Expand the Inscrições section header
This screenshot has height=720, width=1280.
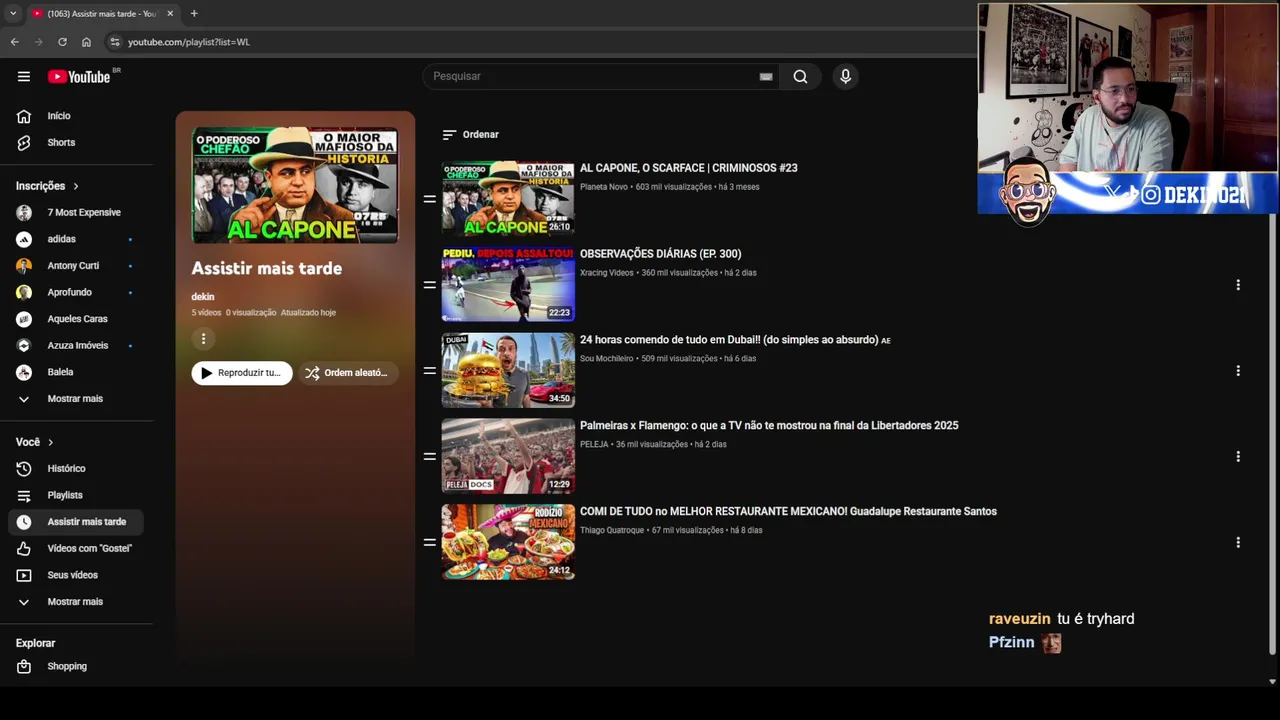(x=47, y=186)
